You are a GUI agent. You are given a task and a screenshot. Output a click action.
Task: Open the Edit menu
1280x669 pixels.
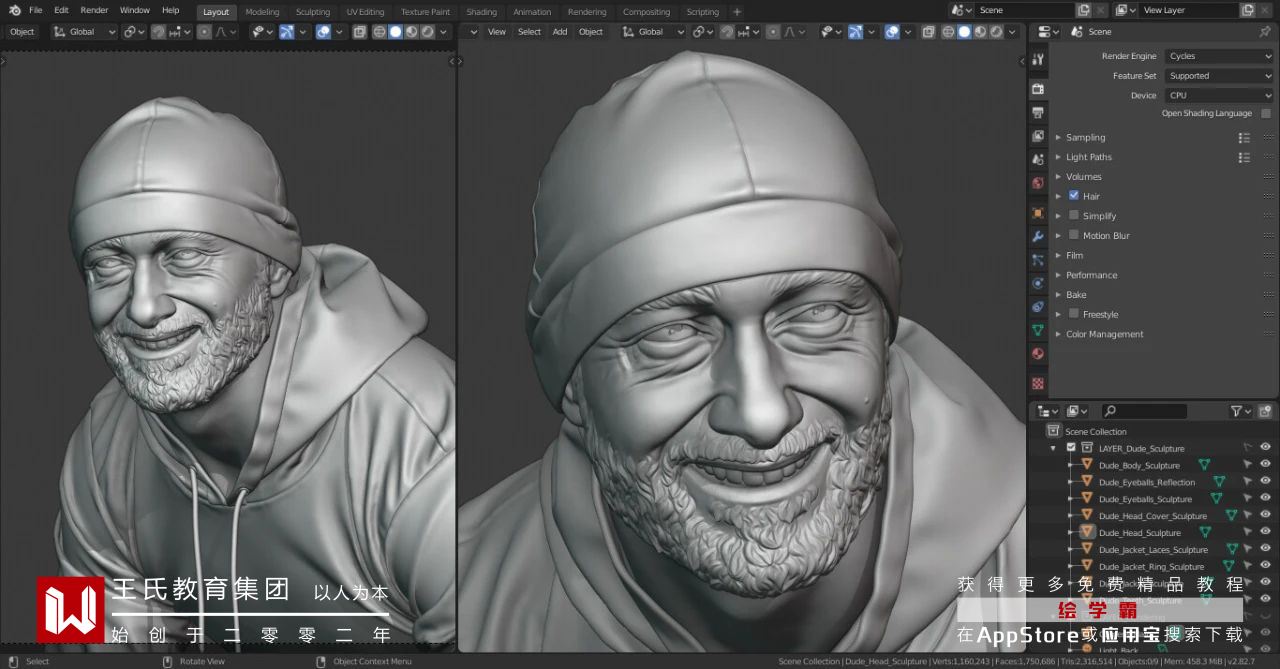(x=61, y=10)
